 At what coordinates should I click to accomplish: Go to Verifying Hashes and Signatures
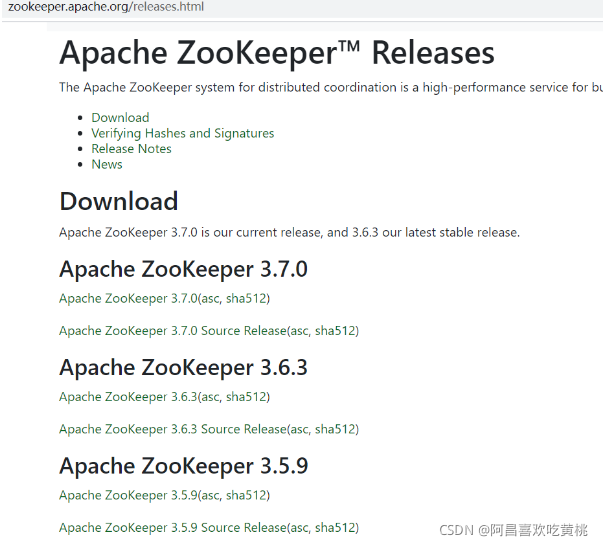click(182, 133)
